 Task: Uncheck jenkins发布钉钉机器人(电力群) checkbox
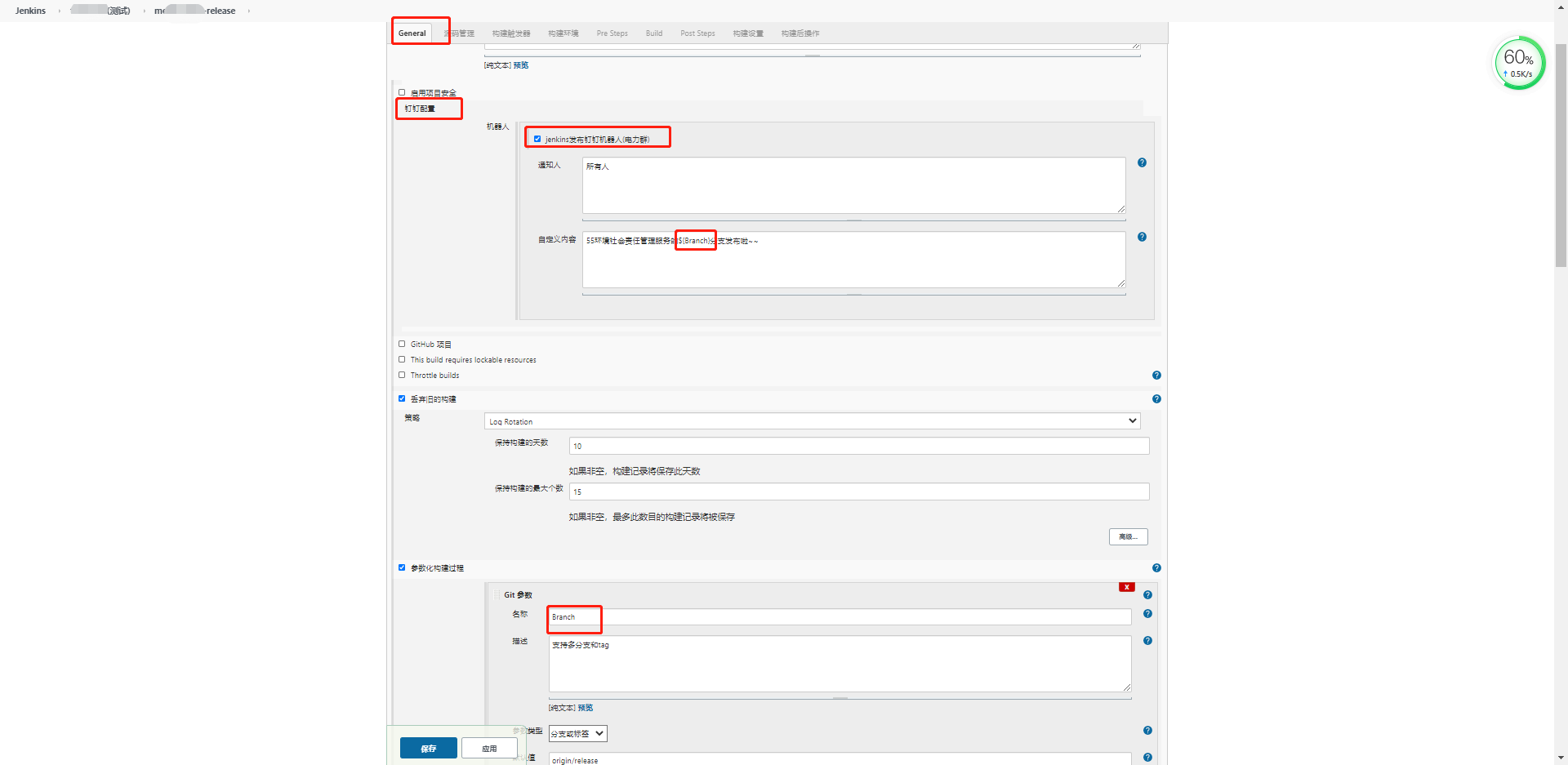tap(537, 139)
